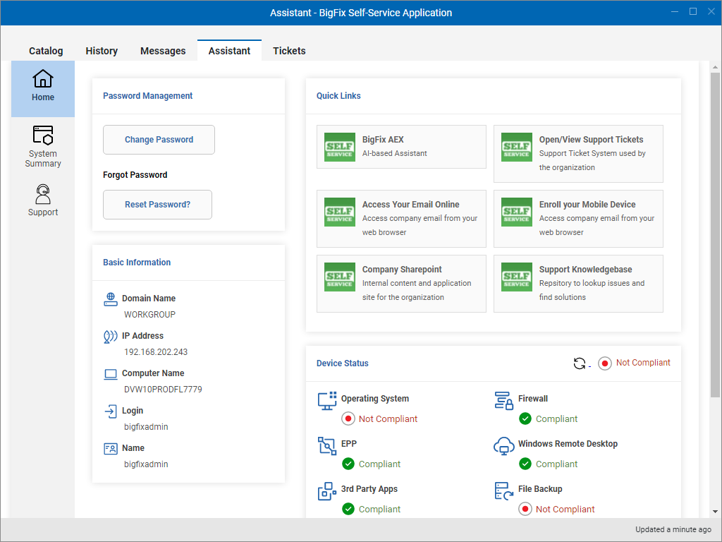
Task: Click the scrollbar down arrow
Action: tap(715, 511)
